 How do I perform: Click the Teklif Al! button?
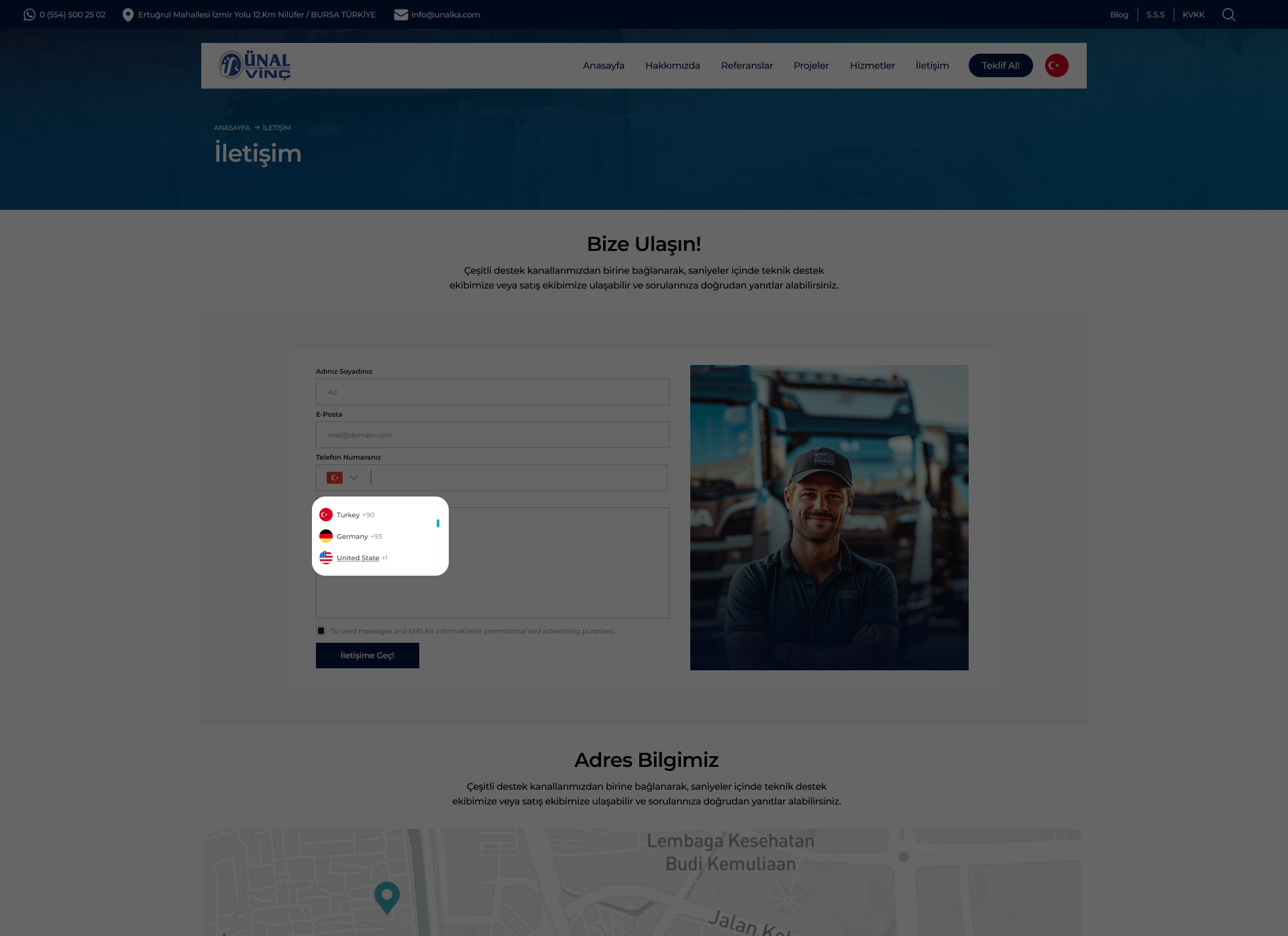pos(1000,65)
